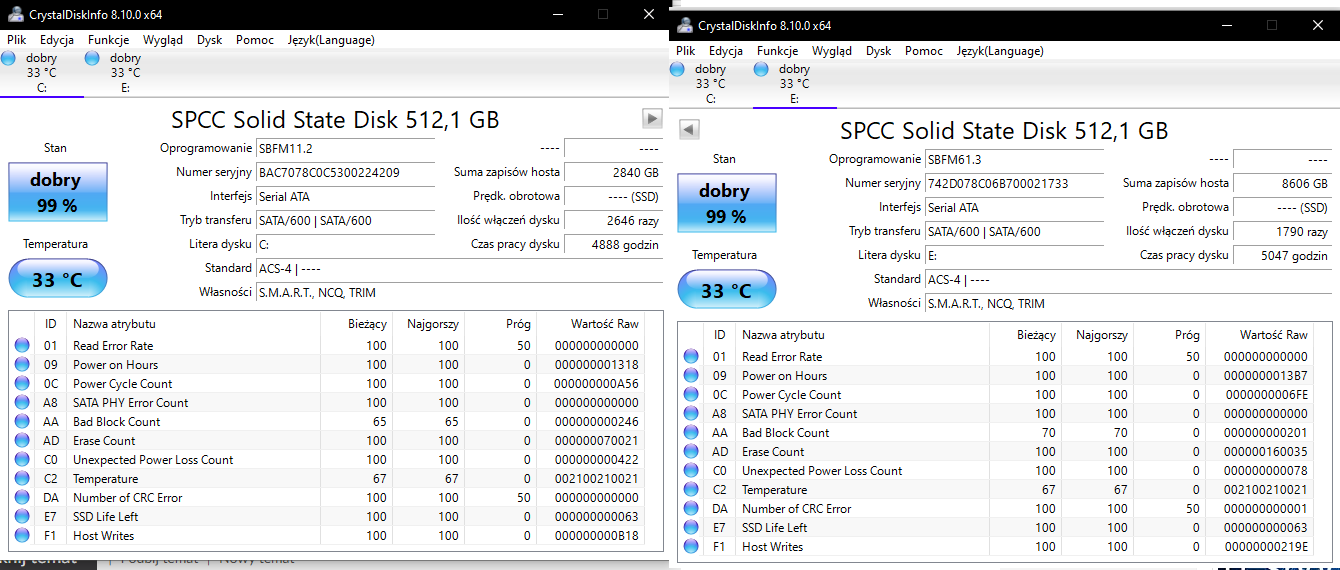Select disk E: status orb in right window
Screen dimensions: 1340x570
(x=761, y=69)
